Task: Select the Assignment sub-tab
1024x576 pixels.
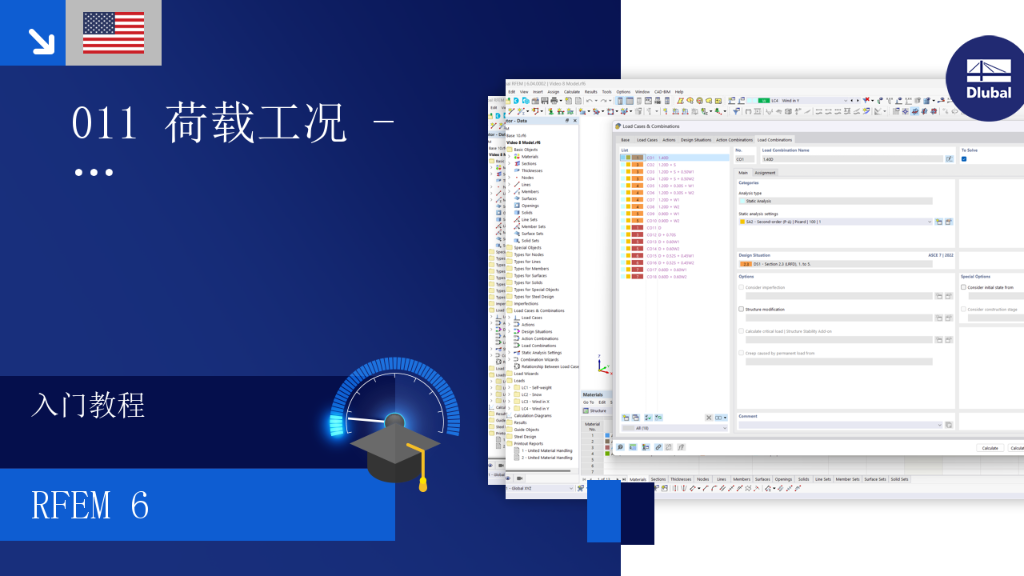Action: [x=765, y=172]
